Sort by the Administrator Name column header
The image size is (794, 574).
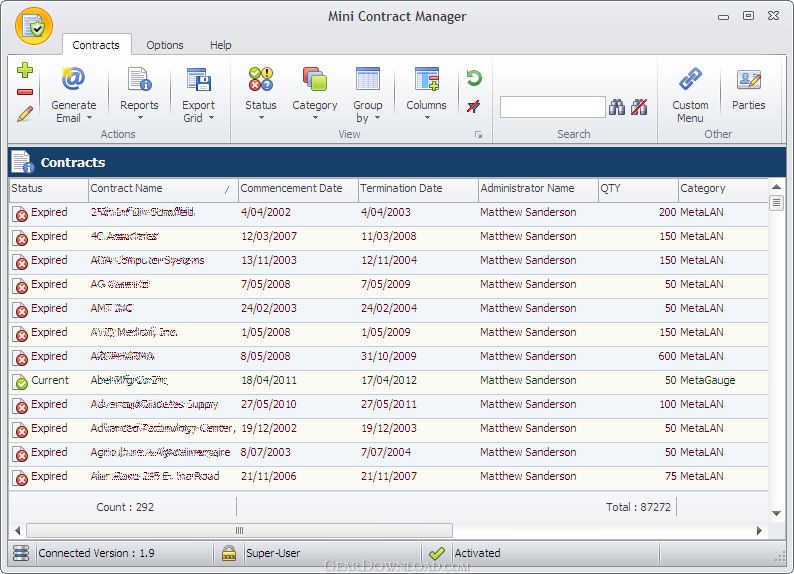538,188
